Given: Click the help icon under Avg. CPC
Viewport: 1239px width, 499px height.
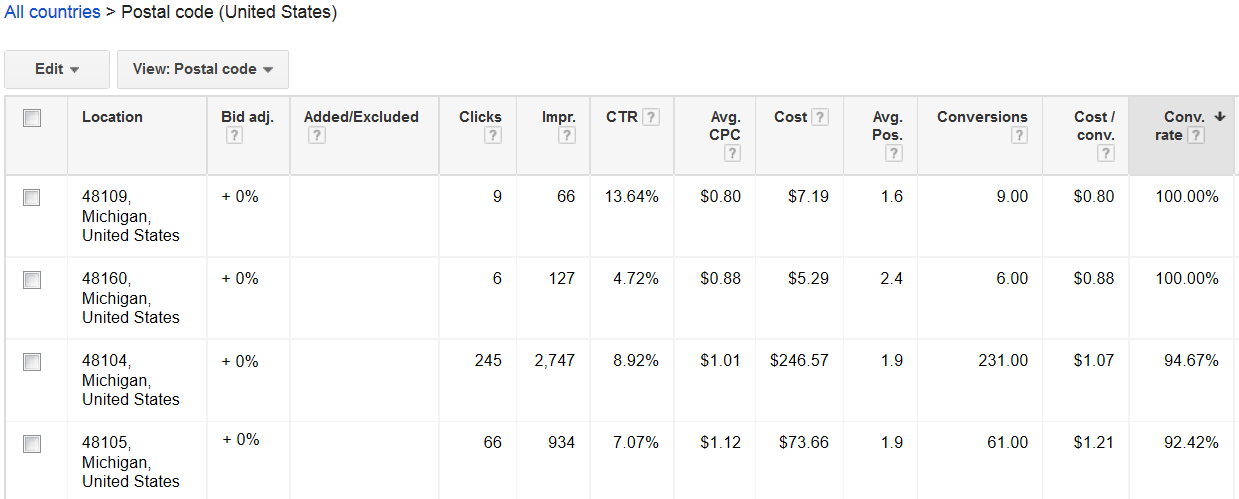Looking at the screenshot, I should coord(732,153).
